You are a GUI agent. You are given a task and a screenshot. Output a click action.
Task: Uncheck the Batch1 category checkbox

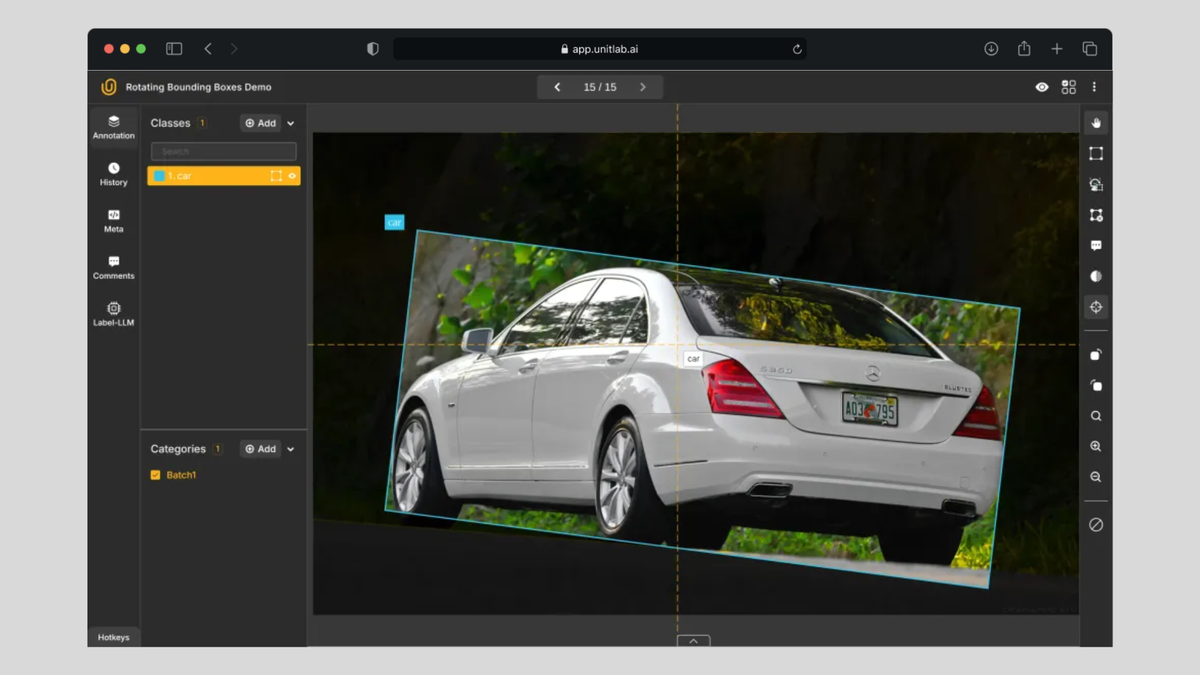[155, 475]
